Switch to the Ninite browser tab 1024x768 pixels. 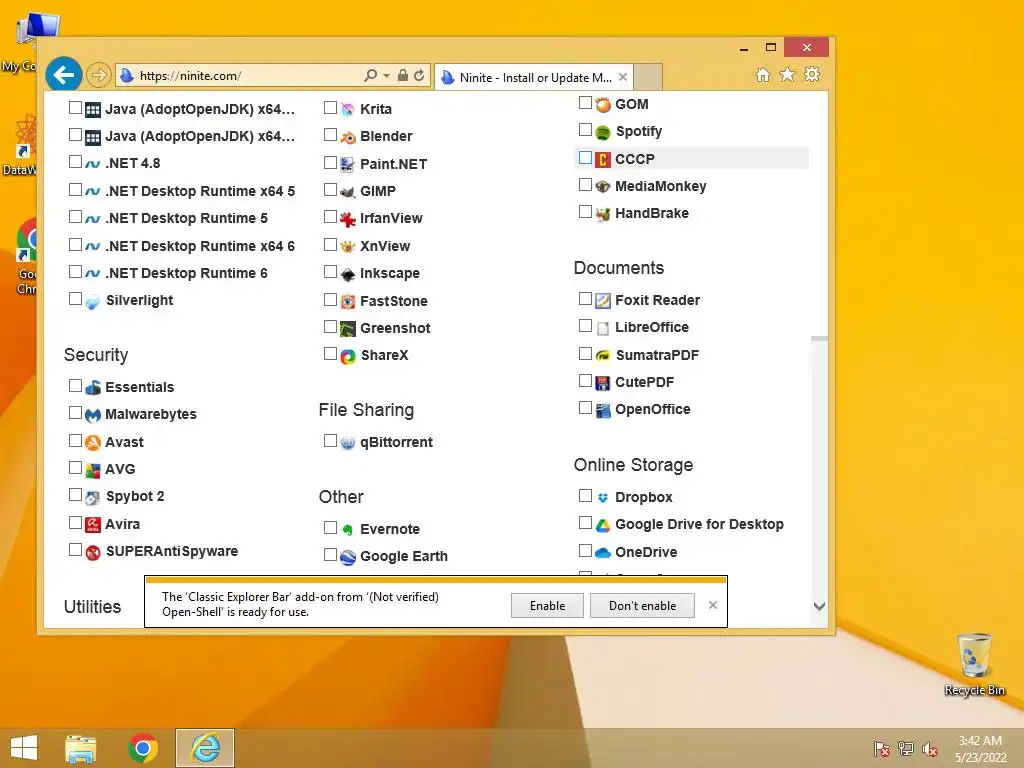click(534, 78)
